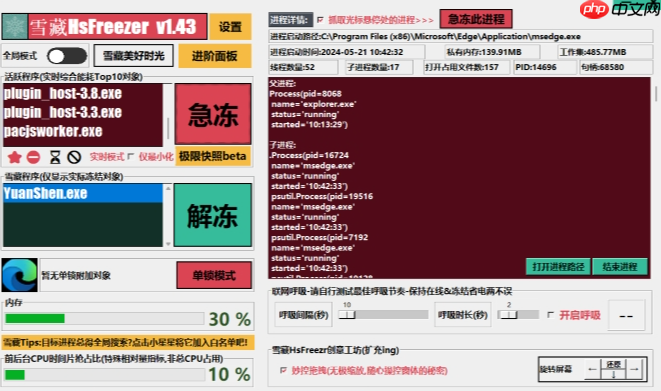Click the 呼吸时长(秒) slider
Viewport: 661px width, 391px height.
point(518,315)
